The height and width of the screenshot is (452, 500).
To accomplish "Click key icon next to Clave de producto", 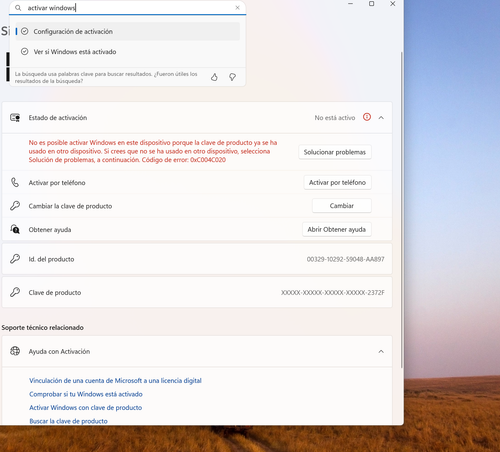I will pos(15,292).
